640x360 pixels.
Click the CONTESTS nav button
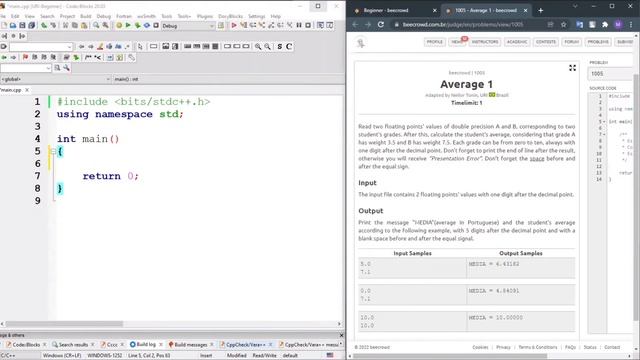coord(546,42)
